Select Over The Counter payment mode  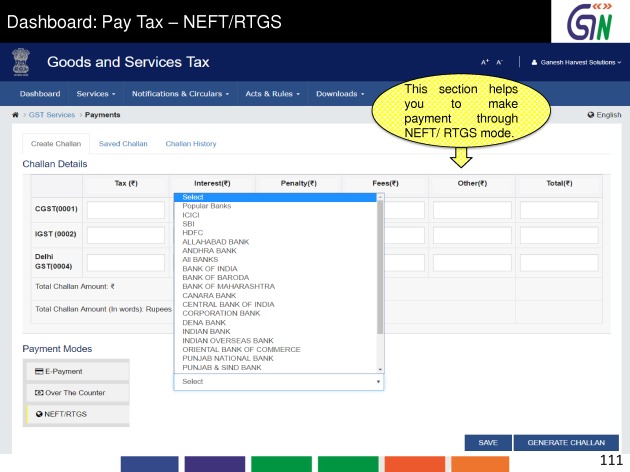tap(78, 392)
